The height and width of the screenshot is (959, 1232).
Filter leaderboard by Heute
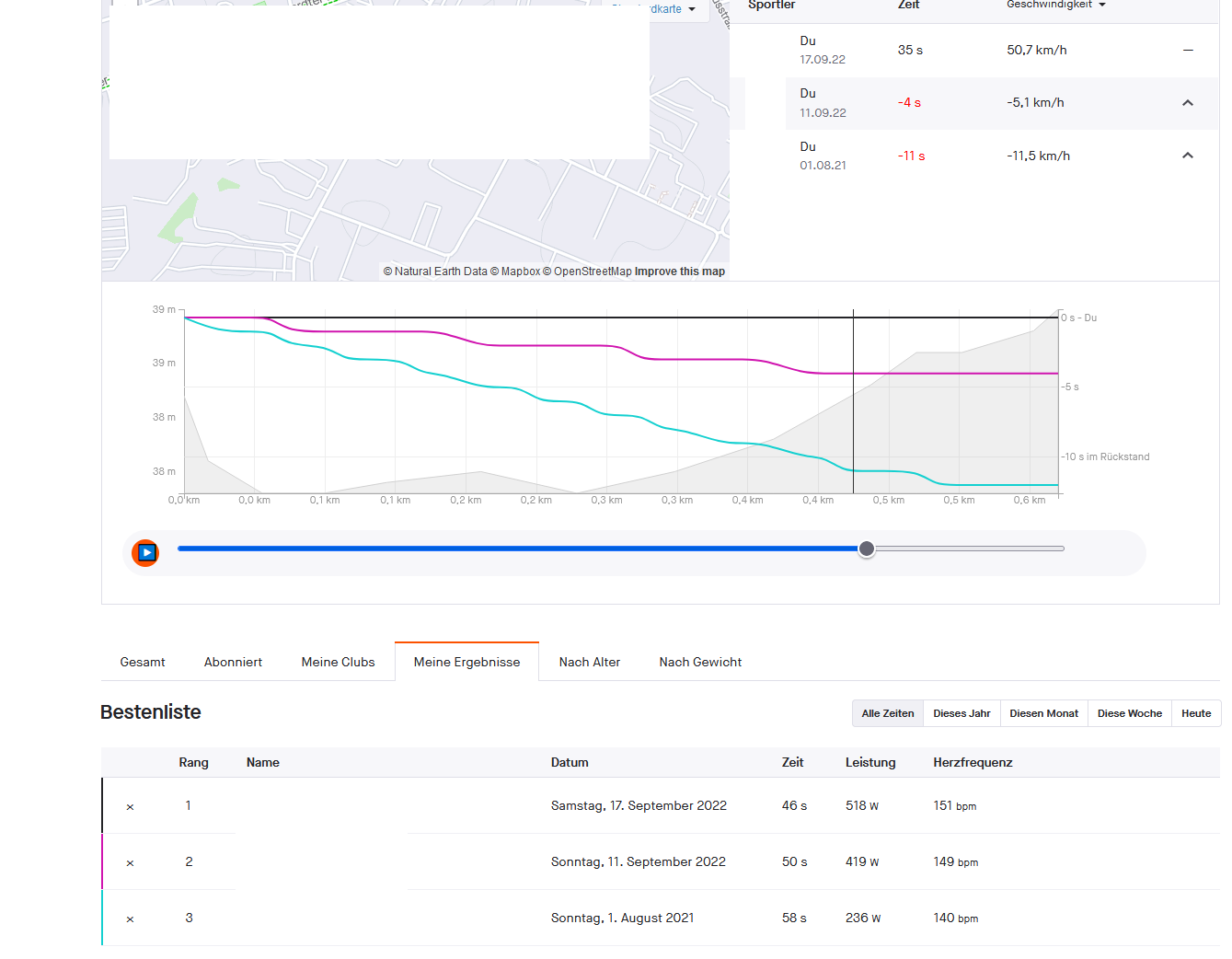coord(1196,713)
